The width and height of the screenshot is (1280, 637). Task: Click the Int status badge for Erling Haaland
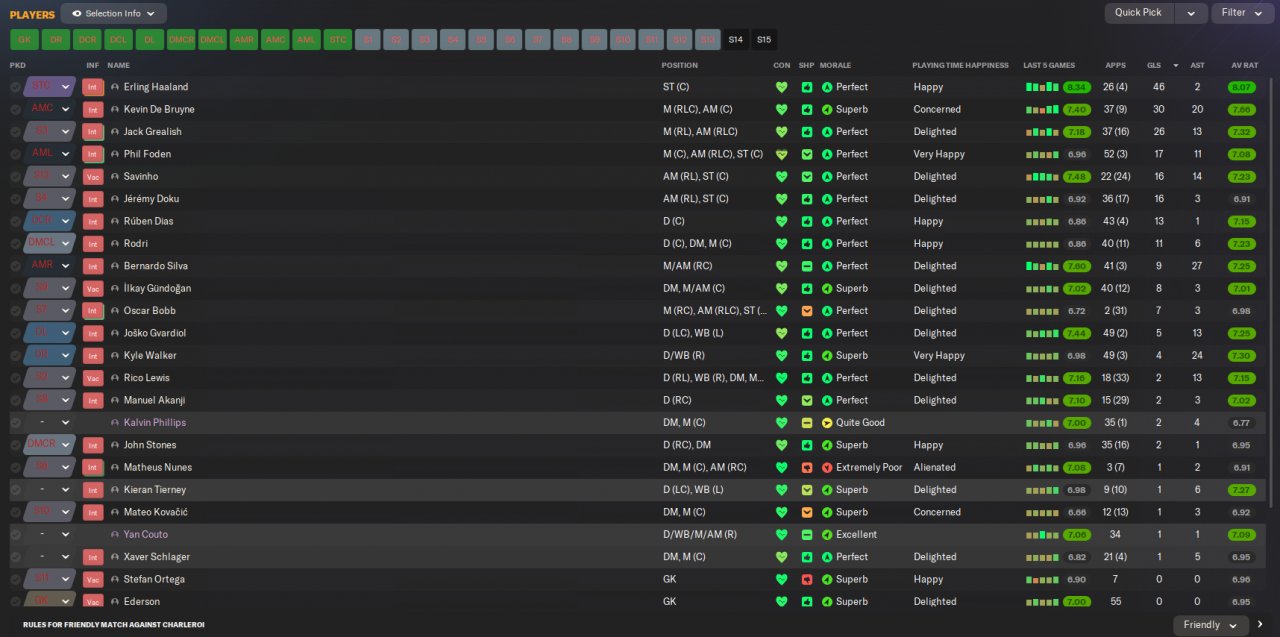[x=93, y=87]
